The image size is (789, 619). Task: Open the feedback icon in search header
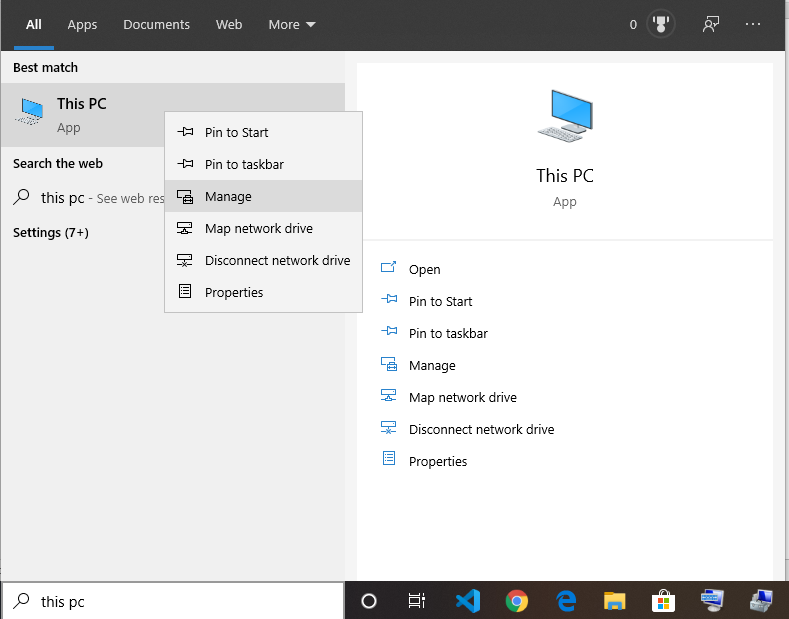711,25
